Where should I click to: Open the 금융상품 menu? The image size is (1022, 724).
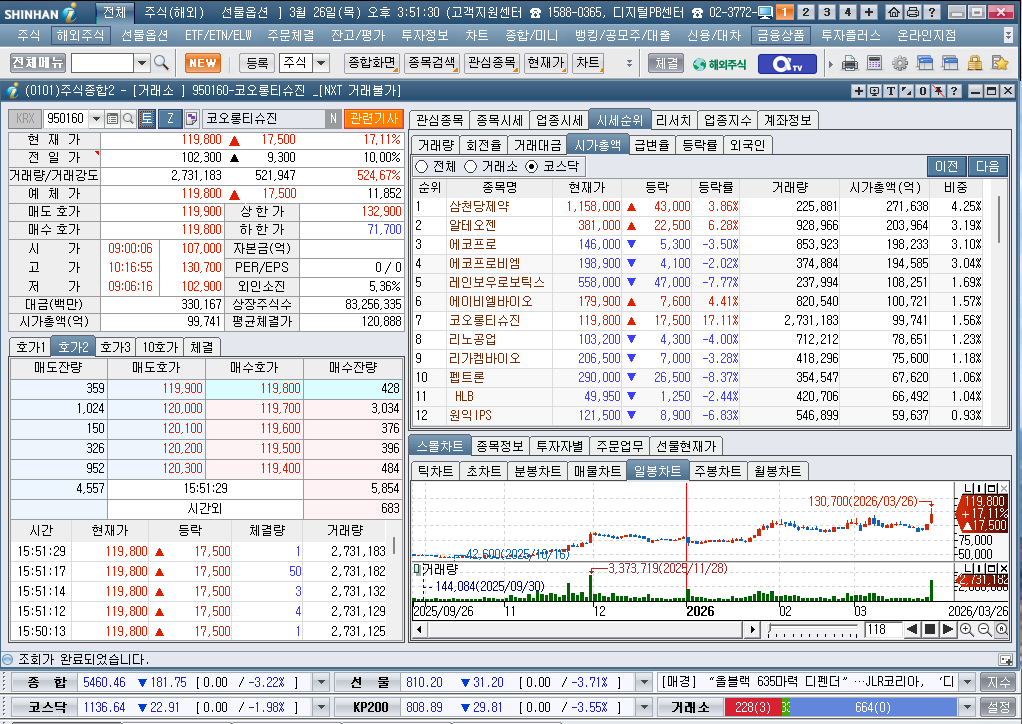click(x=780, y=36)
